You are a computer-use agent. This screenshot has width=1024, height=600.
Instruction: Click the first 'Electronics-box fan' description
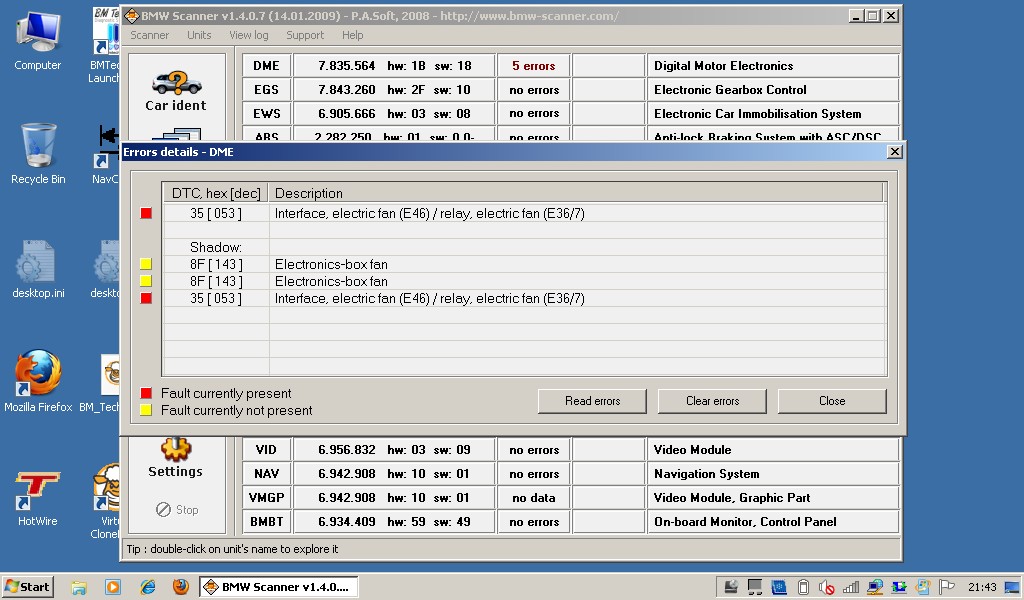tap(331, 264)
